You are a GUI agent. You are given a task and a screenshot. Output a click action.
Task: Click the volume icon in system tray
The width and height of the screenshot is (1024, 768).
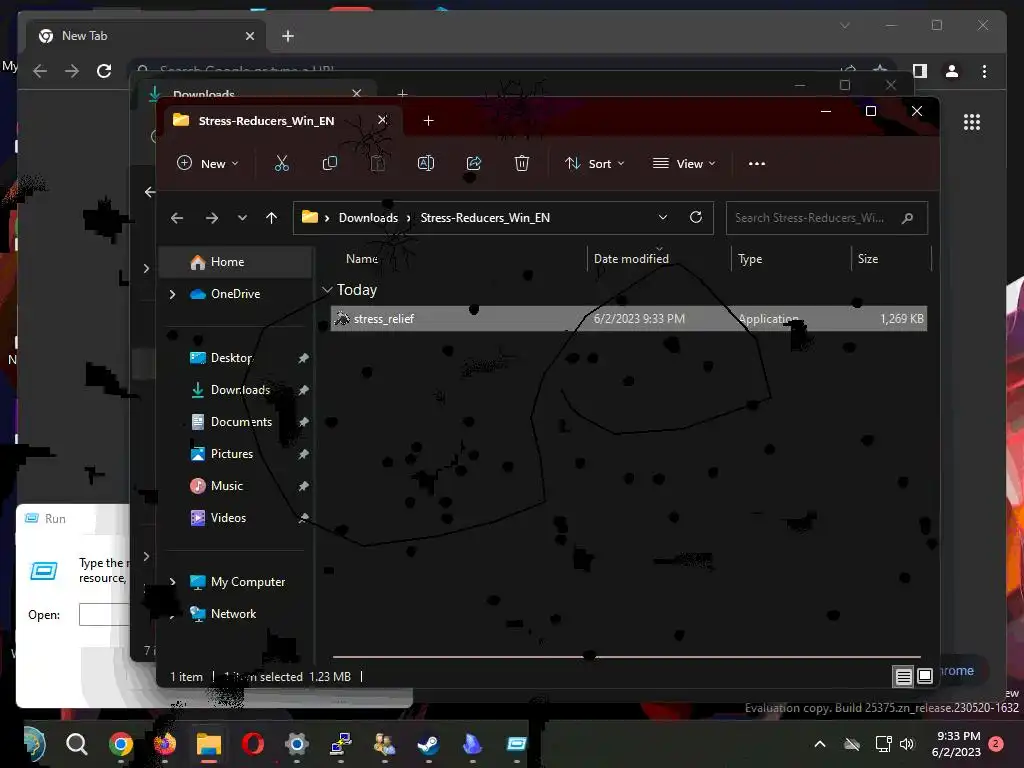(x=907, y=744)
